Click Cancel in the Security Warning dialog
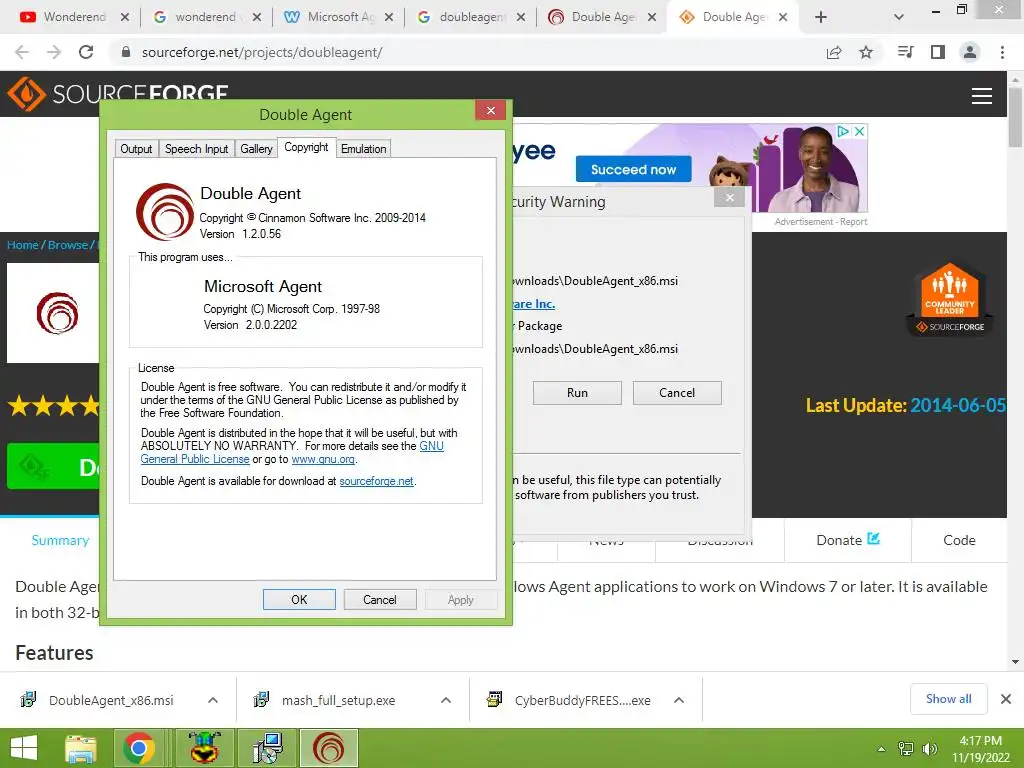This screenshot has width=1024, height=768. 677,393
